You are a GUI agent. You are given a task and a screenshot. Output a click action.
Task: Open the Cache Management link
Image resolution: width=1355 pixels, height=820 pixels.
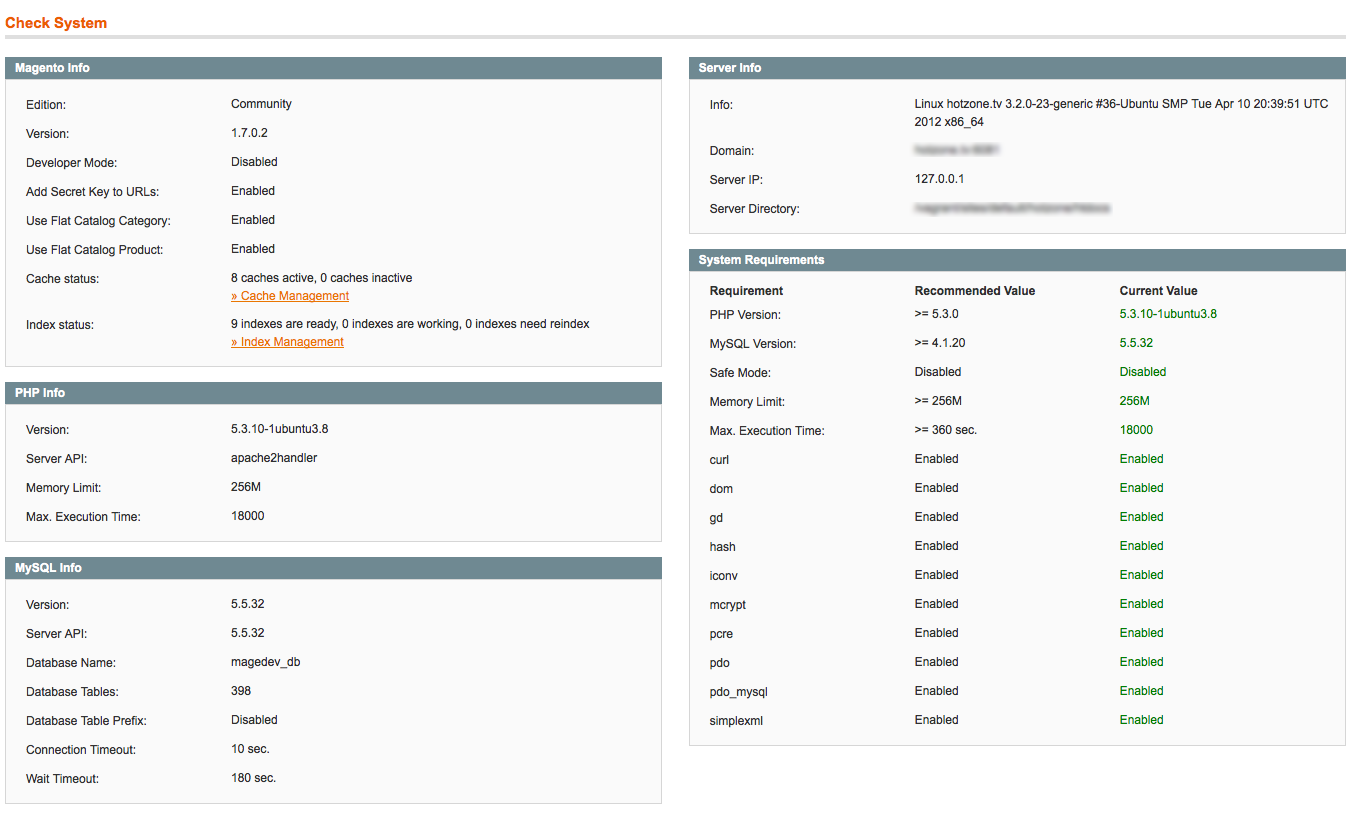[290, 296]
